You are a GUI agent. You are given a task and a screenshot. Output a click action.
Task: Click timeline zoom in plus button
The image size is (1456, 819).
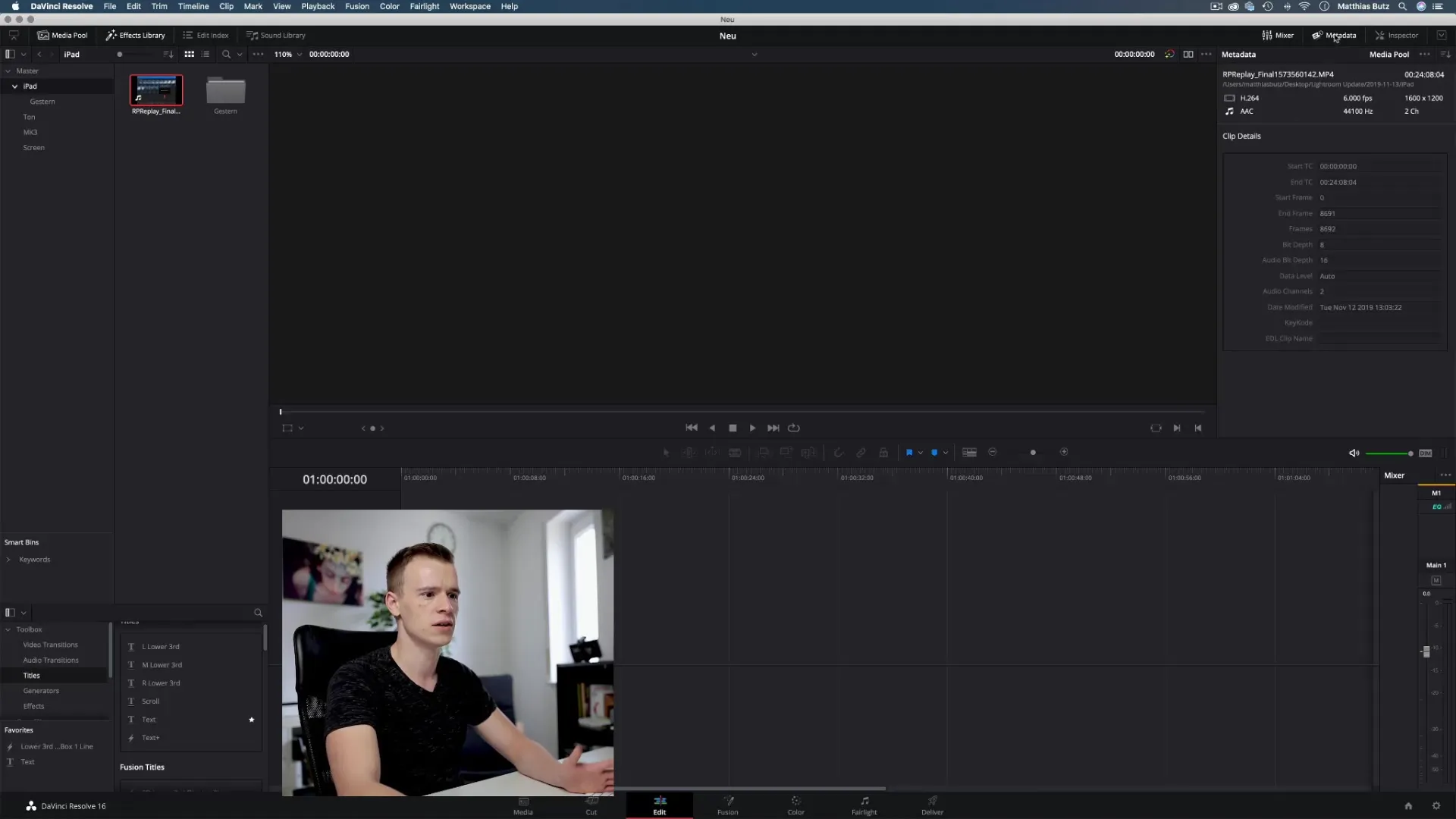[1064, 453]
